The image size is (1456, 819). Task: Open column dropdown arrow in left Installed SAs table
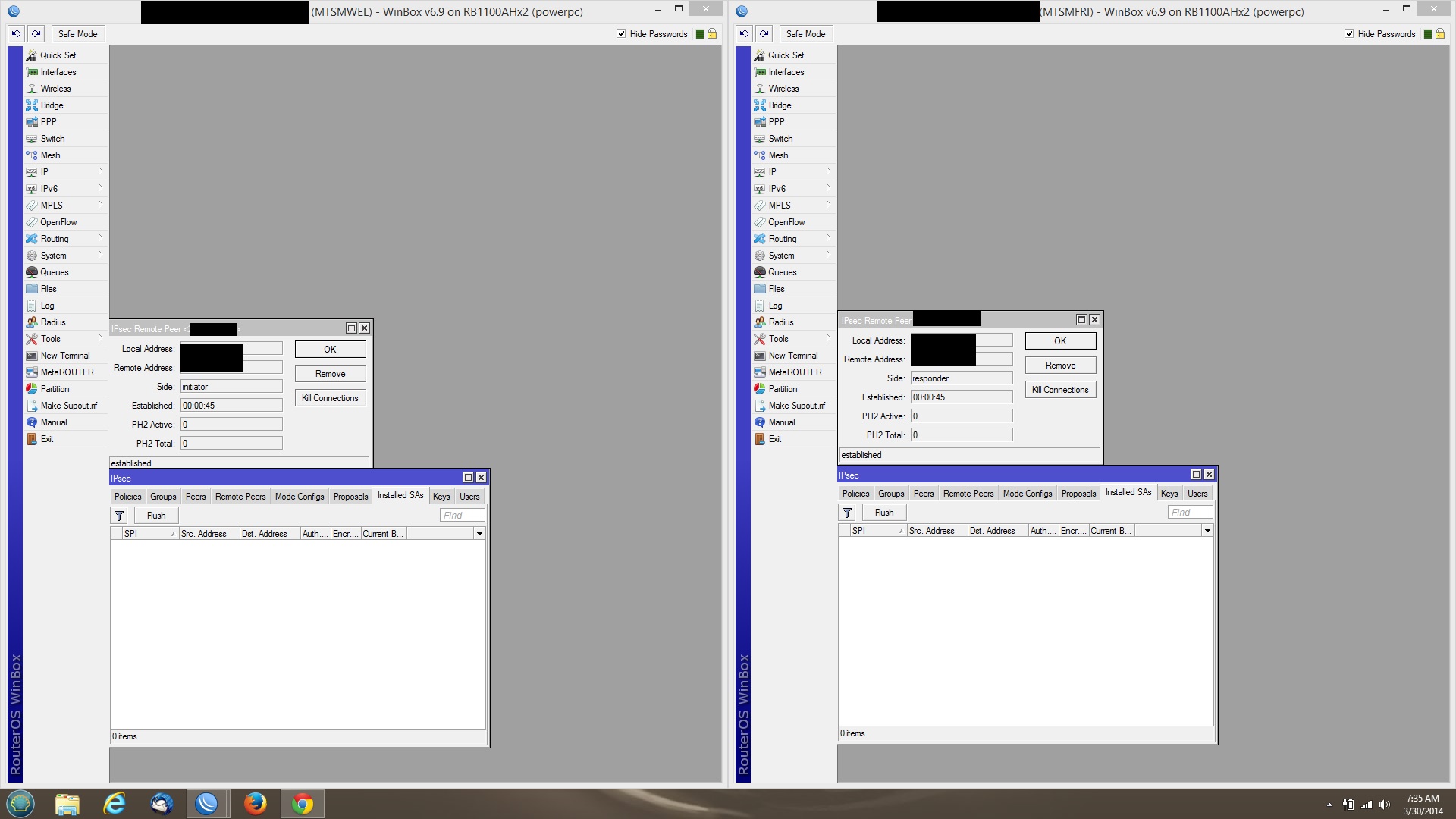tap(479, 534)
